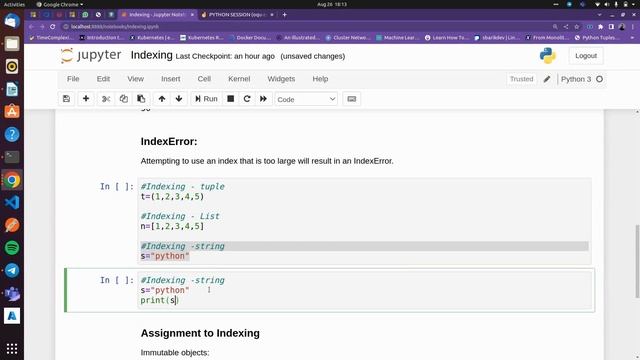The width and height of the screenshot is (640, 360).
Task: Go back in browser history
Action: coord(31,27)
